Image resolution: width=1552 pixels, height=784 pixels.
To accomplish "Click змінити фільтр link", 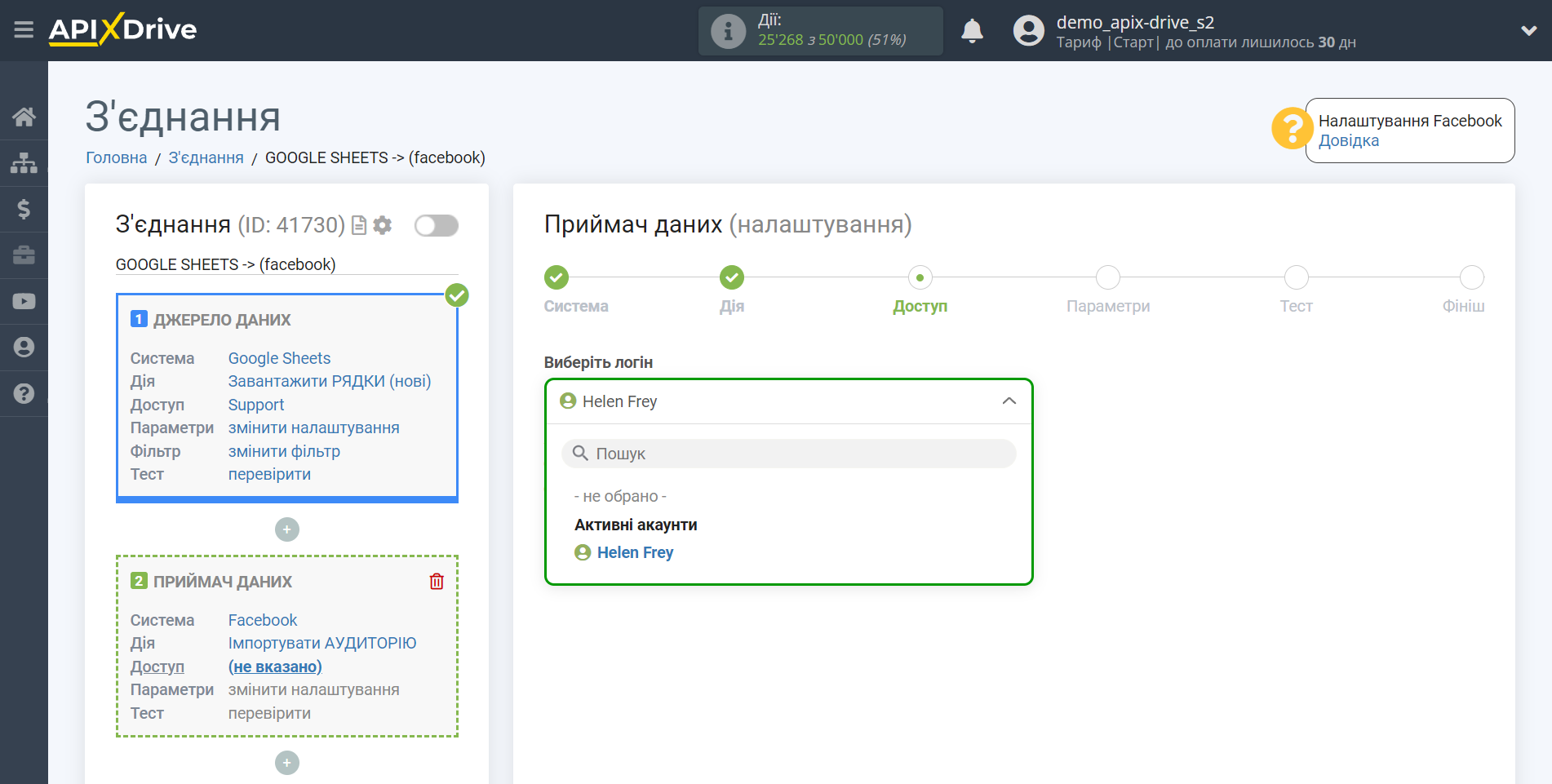I will coord(284,451).
